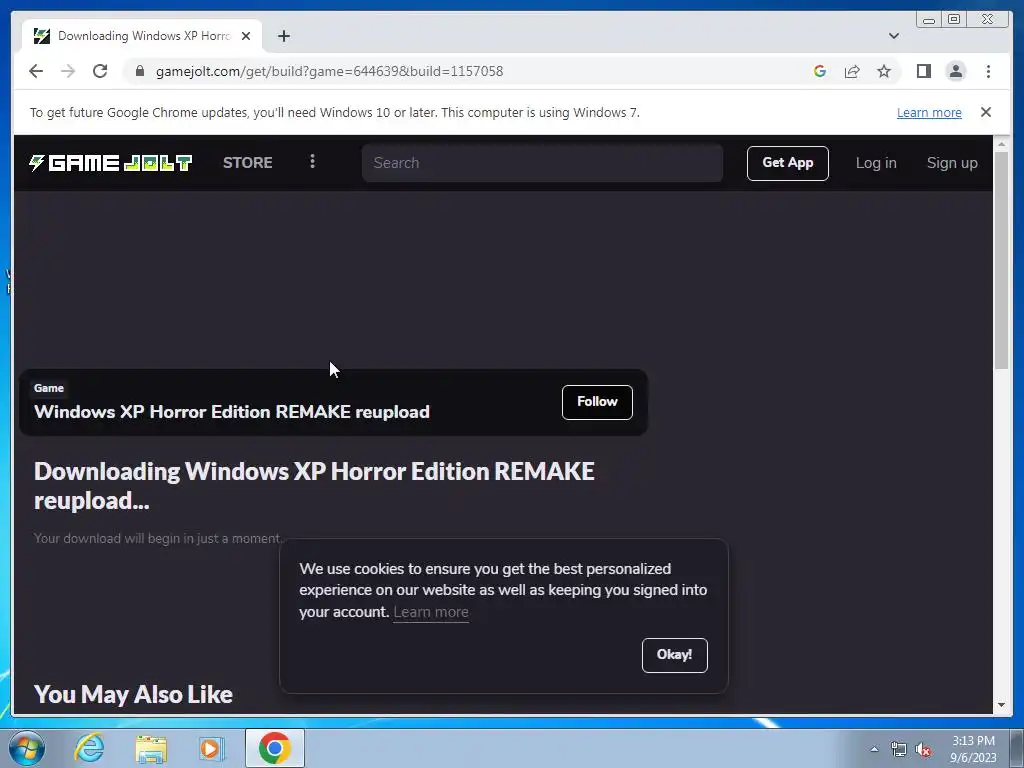Show hidden system tray icons
The width and height of the screenshot is (1024, 768).
pyautogui.click(x=874, y=749)
